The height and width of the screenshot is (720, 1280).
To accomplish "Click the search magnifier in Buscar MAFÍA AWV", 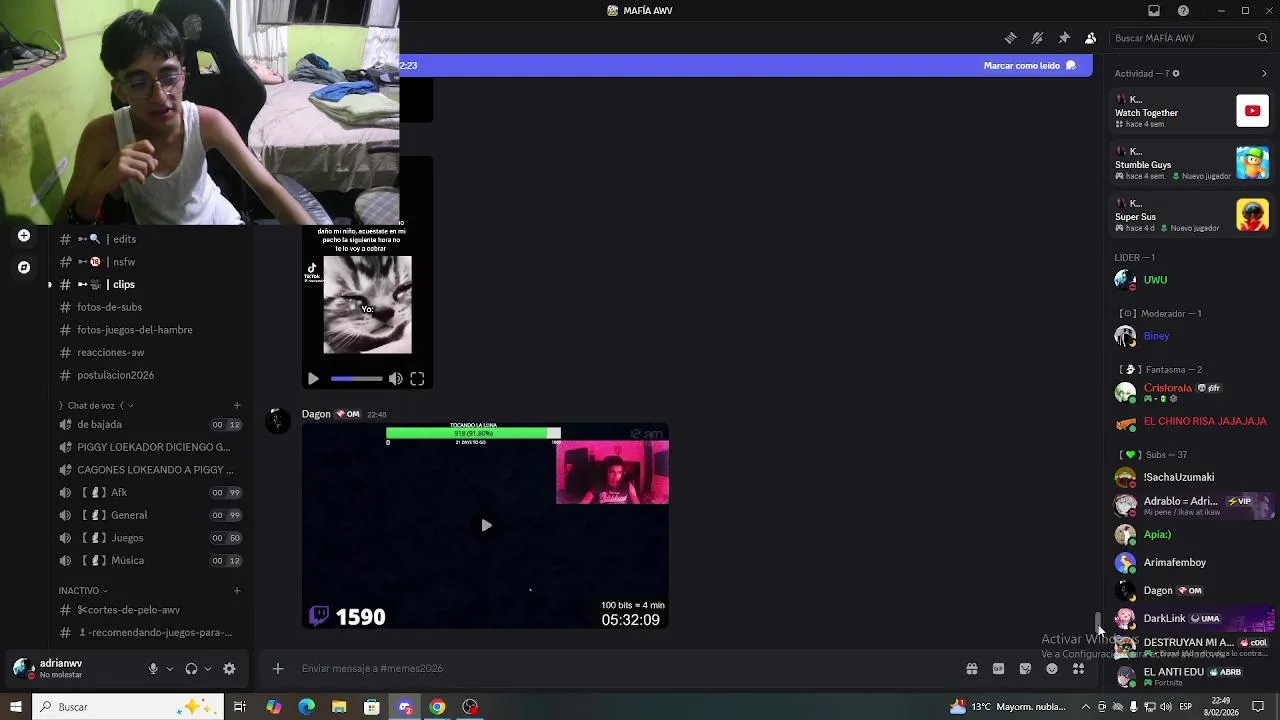I will 1262,38.
